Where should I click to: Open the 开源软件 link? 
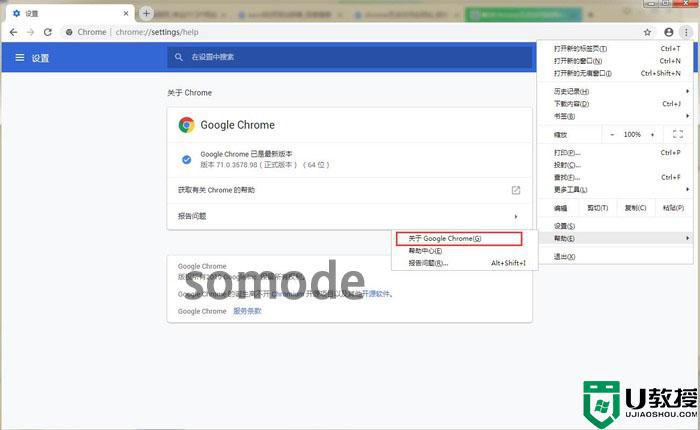click(376, 294)
